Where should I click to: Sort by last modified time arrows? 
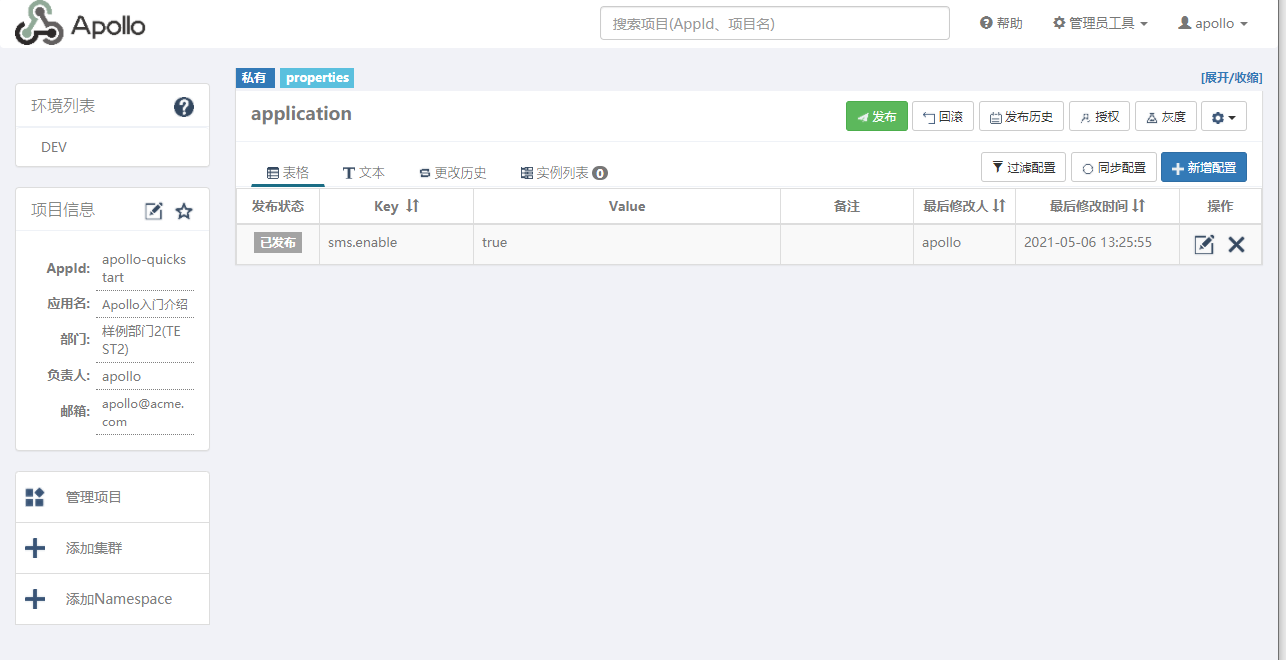(1138, 206)
